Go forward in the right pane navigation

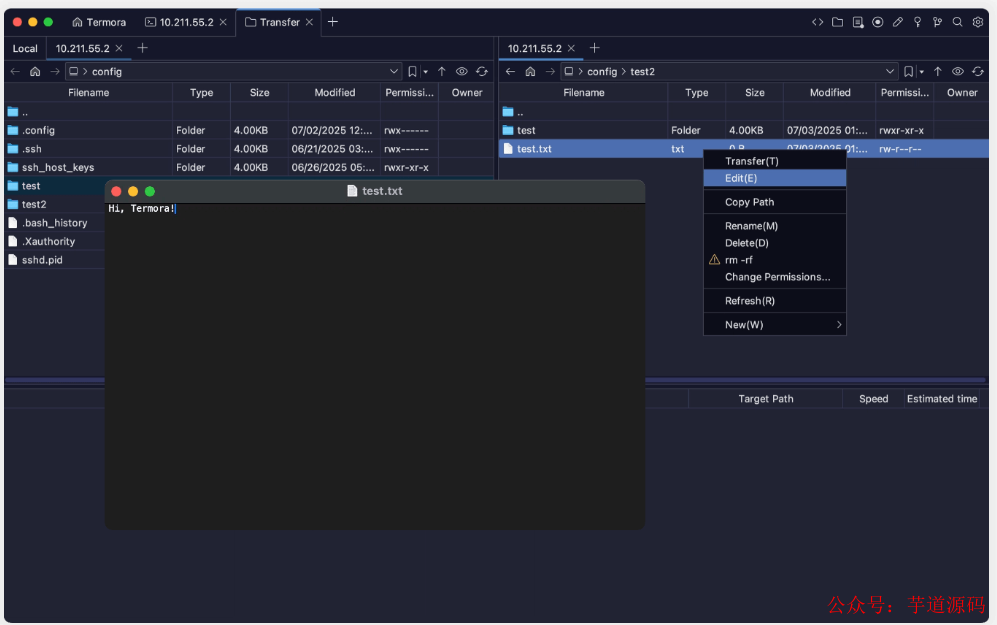(550, 72)
